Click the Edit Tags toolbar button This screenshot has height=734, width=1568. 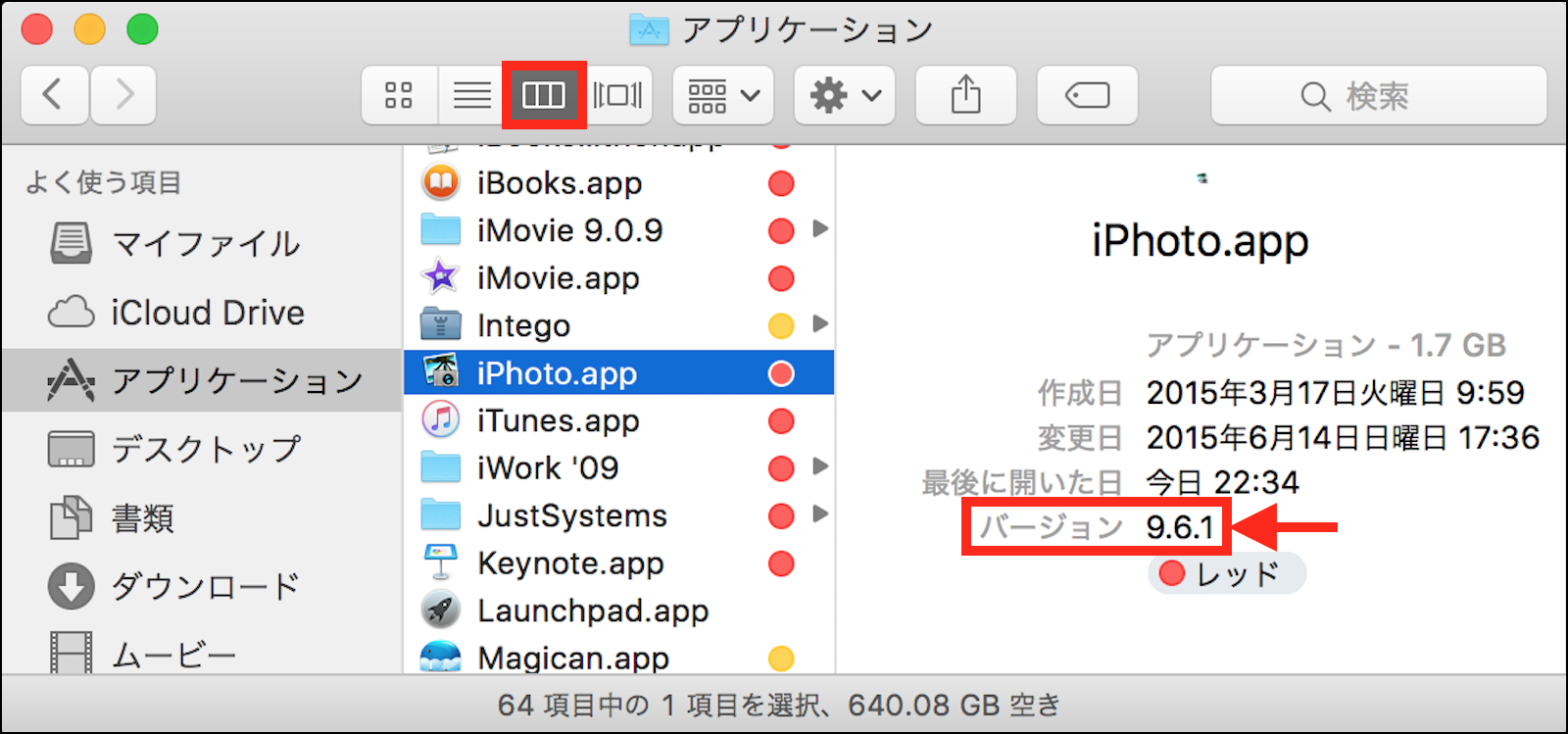[1088, 95]
